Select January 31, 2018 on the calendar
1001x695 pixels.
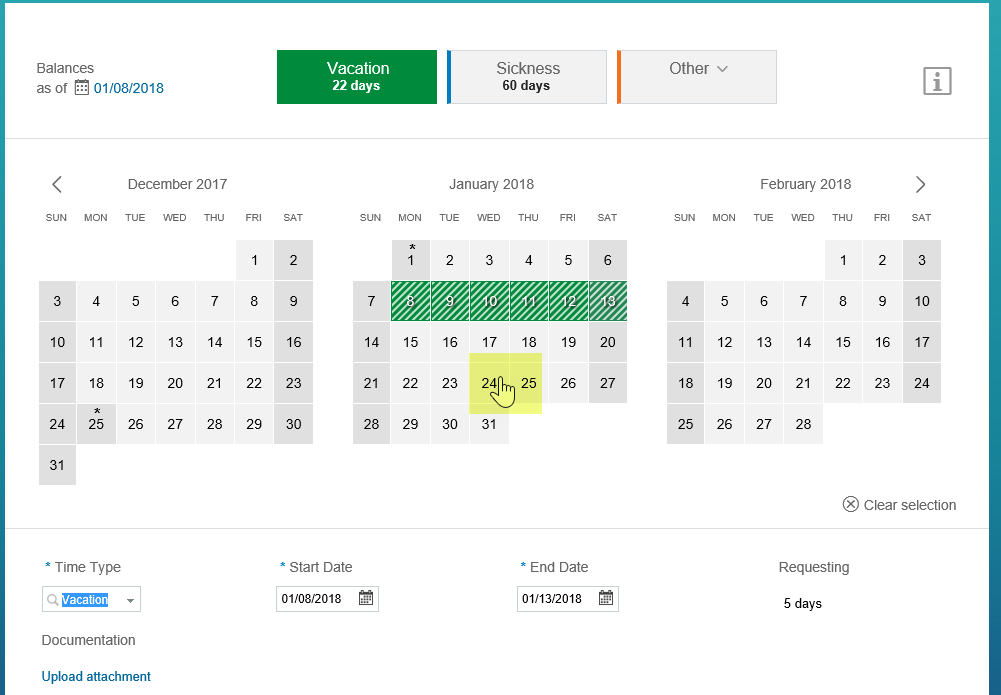pos(489,424)
